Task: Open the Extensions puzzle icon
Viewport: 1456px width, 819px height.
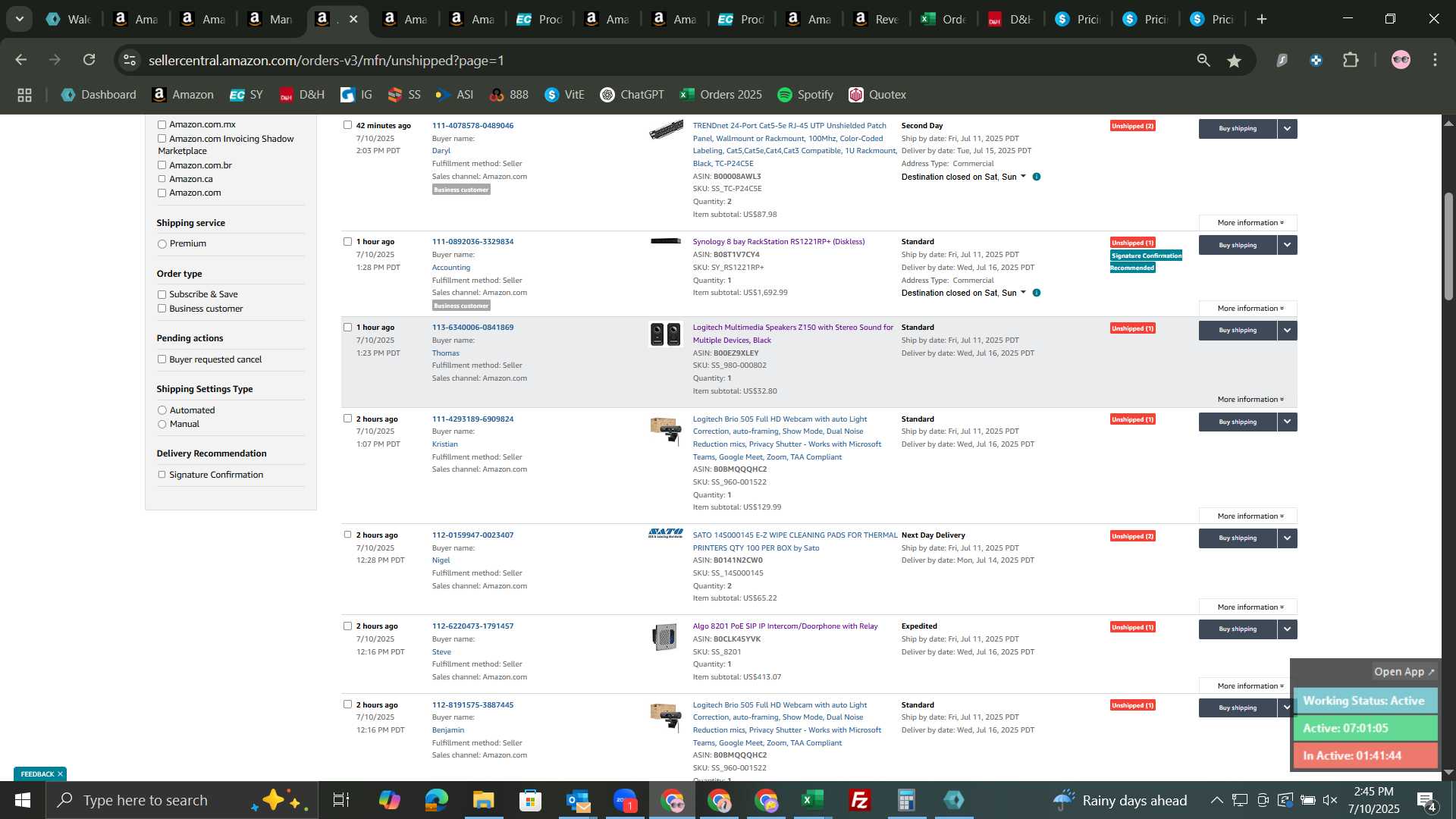Action: click(1351, 60)
